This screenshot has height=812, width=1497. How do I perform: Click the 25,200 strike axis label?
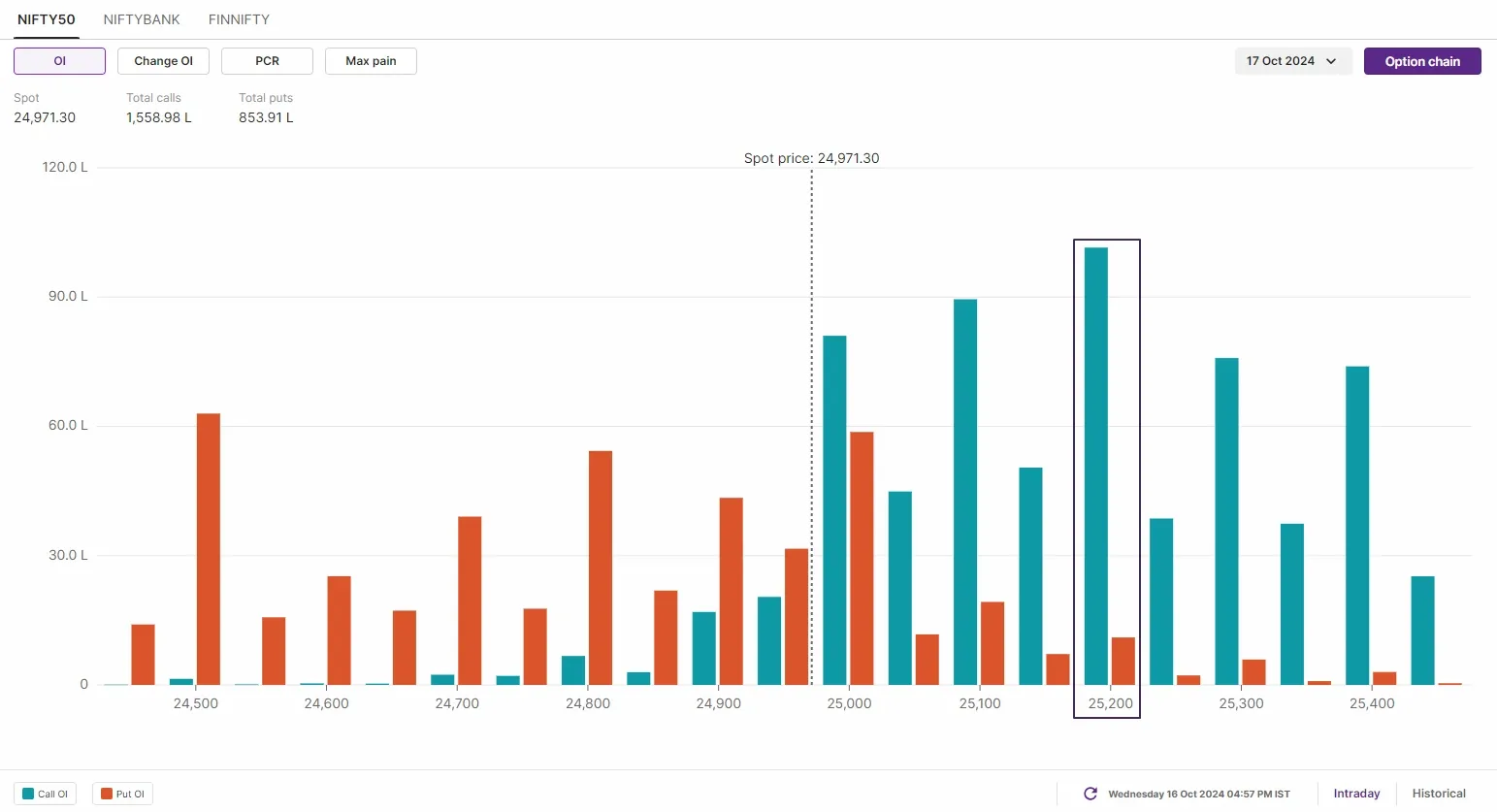coord(1110,703)
